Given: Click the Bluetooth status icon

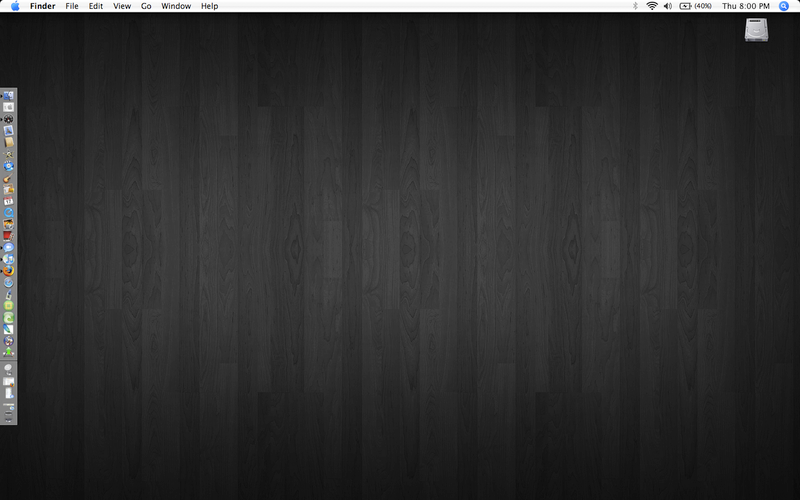Looking at the screenshot, I should pos(635,6).
